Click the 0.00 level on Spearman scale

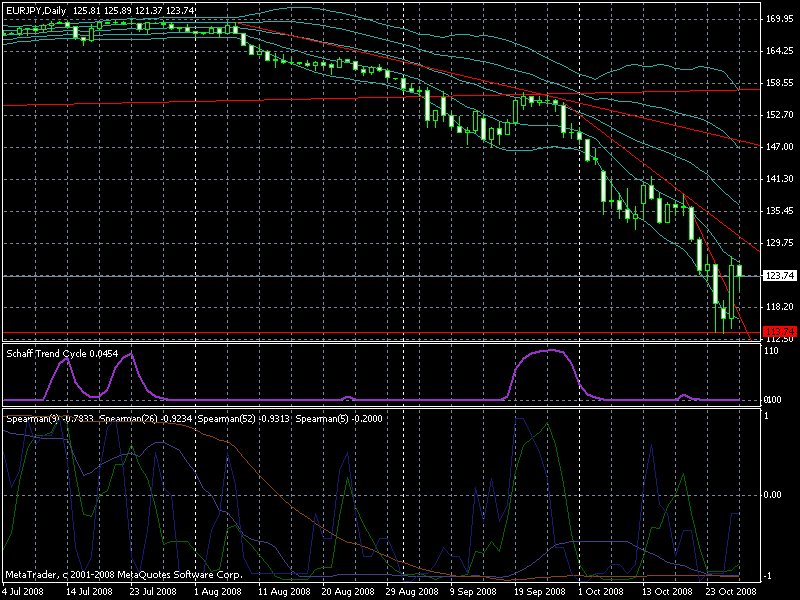pos(773,495)
